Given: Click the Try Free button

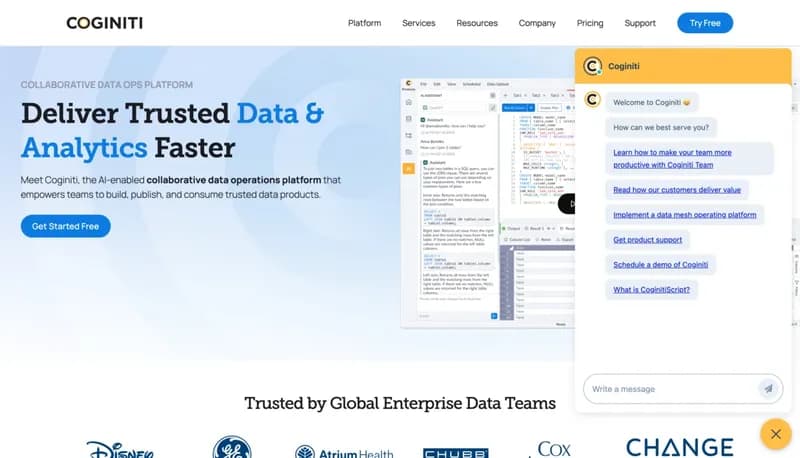Looking at the screenshot, I should point(705,23).
